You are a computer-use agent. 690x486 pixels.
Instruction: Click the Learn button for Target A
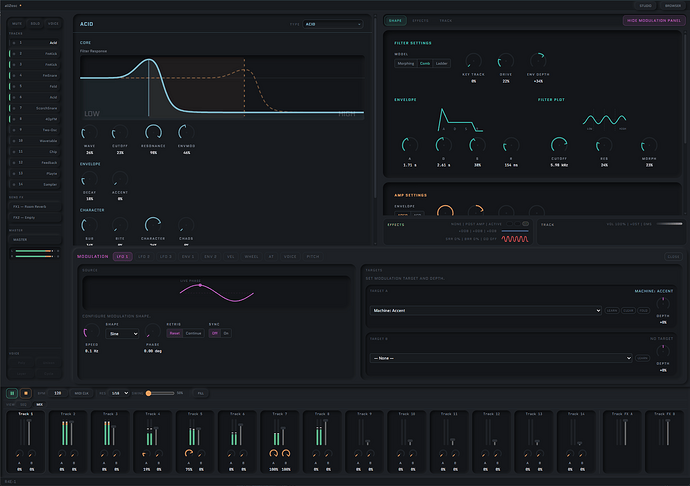(612, 310)
